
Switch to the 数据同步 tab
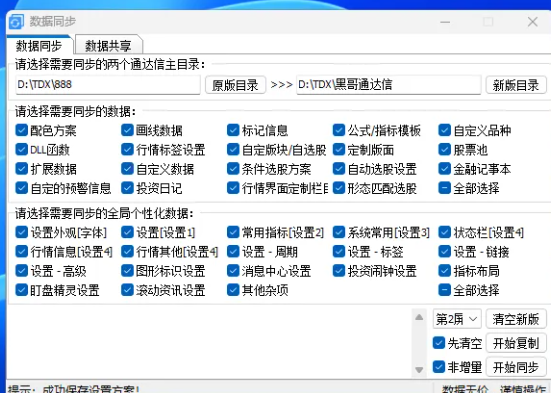pos(39,46)
